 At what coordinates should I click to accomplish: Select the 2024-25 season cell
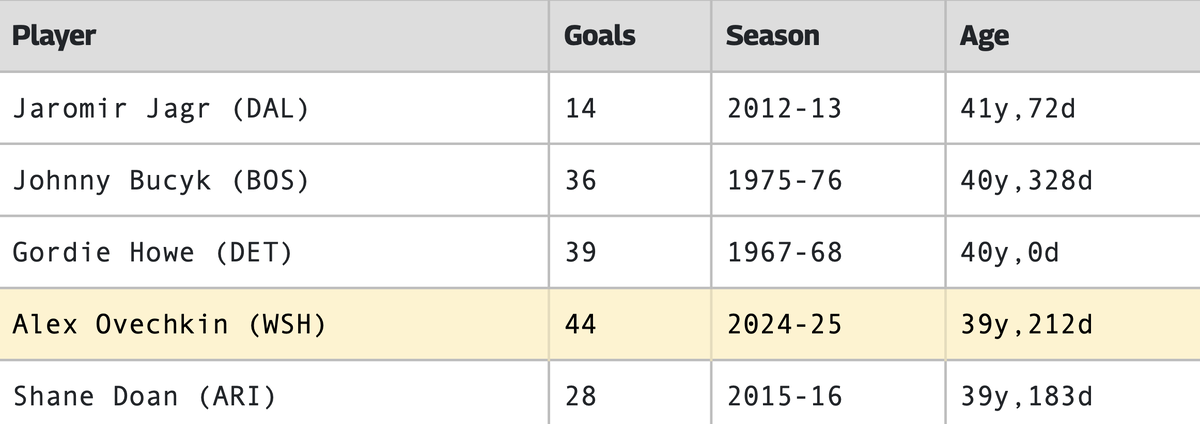point(784,325)
